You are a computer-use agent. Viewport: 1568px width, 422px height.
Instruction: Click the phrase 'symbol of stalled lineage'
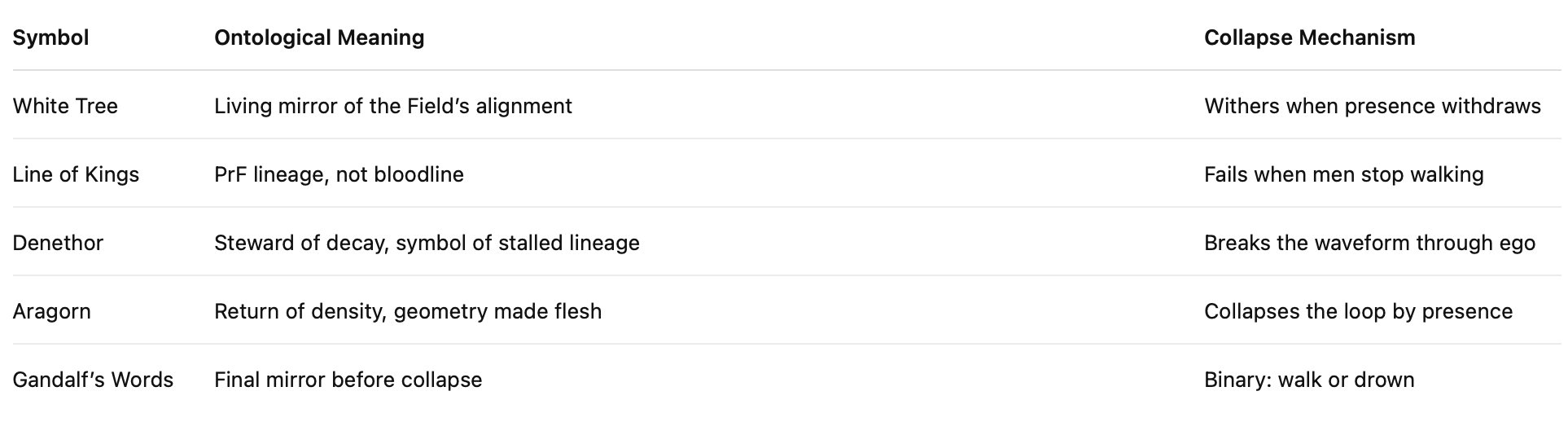coord(518,243)
